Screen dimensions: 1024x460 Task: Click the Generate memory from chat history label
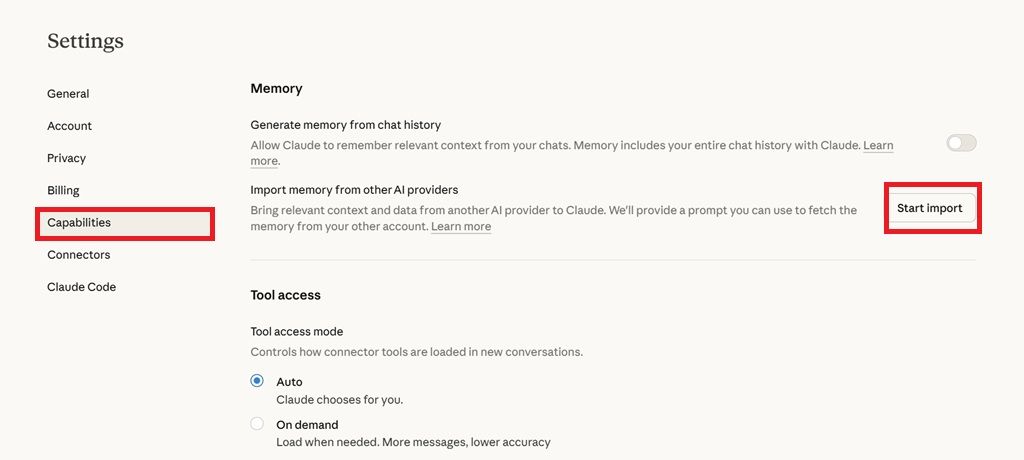345,125
